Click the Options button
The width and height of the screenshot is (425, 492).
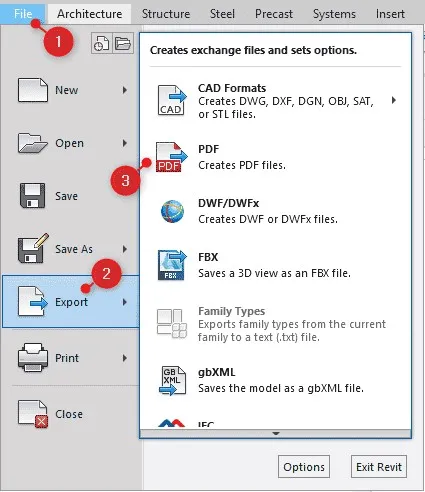coord(304,467)
